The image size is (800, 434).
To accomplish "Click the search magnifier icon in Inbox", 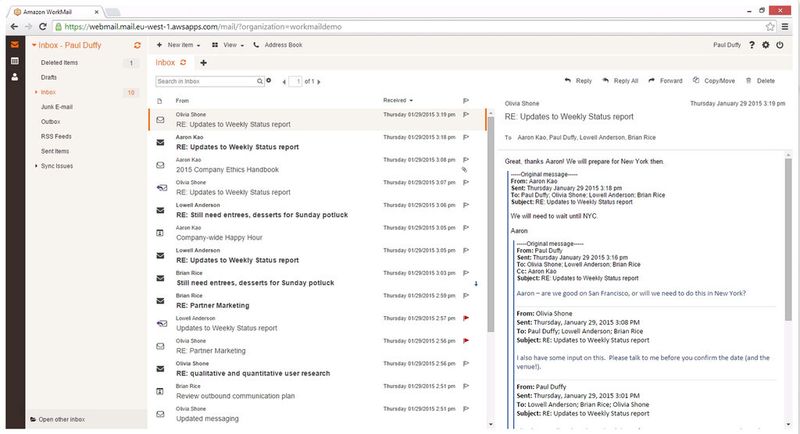I will pyautogui.click(x=258, y=80).
